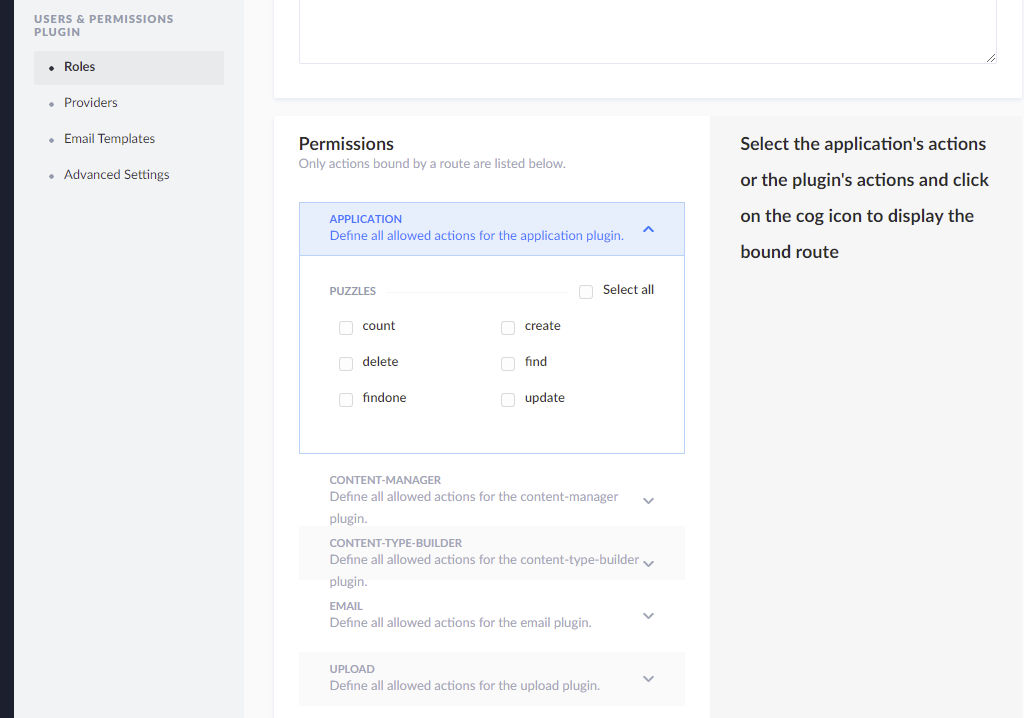Screen dimensions: 1024x718
Task: Click the Email plugin chevron icon
Action: [x=648, y=615]
